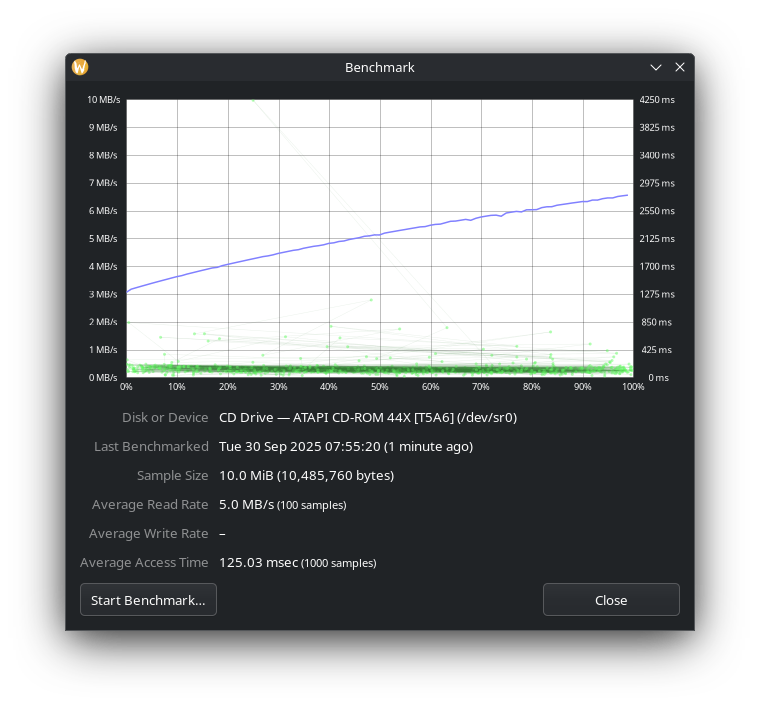Click the Last Benchmarked date value
This screenshot has width=760, height=708.
(x=345, y=446)
